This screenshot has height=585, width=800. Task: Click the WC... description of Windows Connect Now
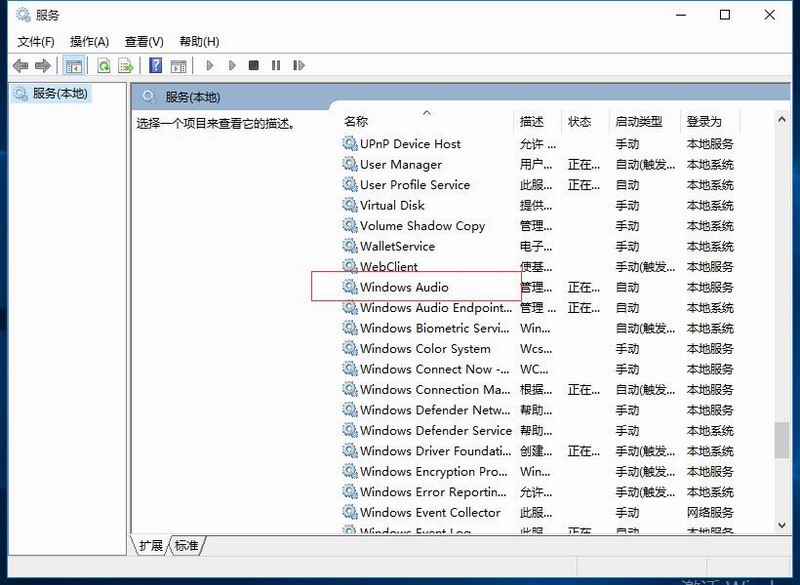point(534,369)
